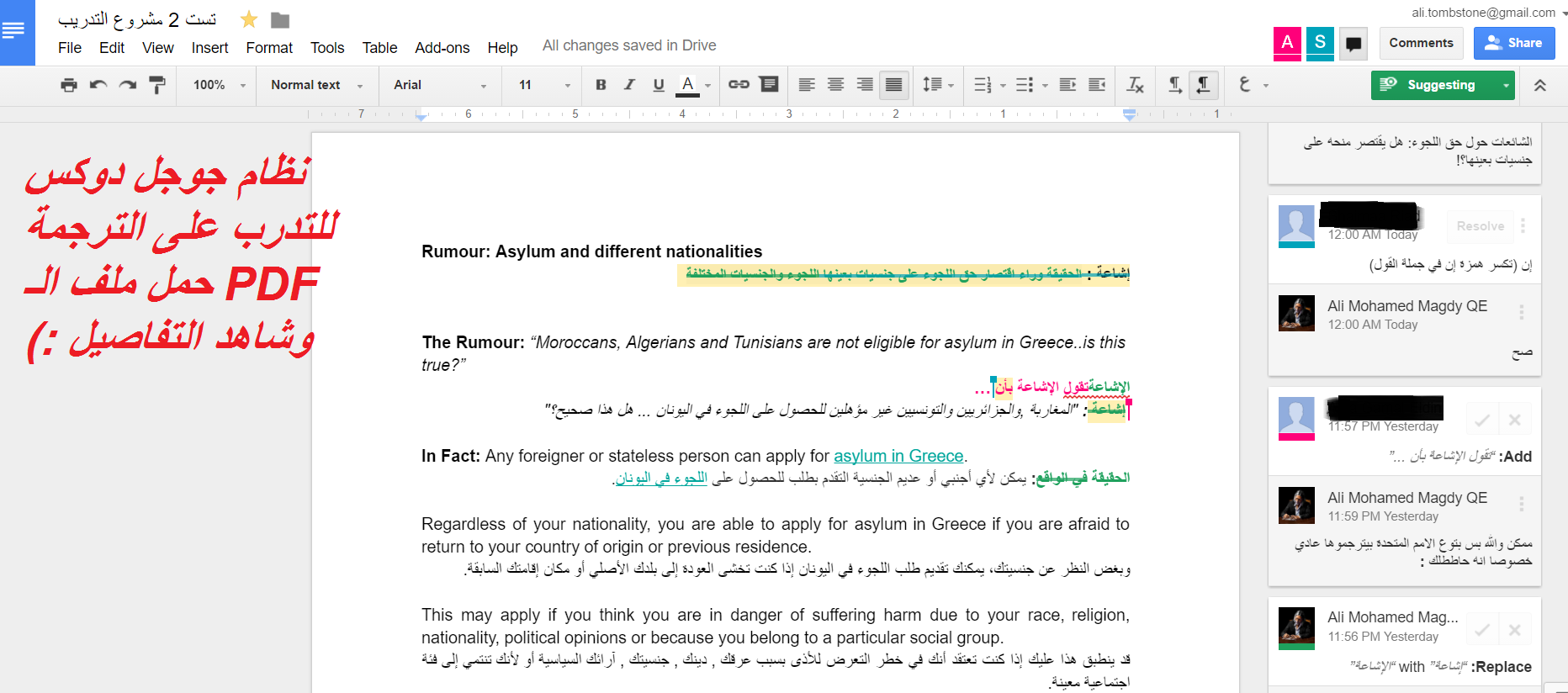
Task: Open the Docs home sidebar icon
Action: pyautogui.click(x=17, y=32)
